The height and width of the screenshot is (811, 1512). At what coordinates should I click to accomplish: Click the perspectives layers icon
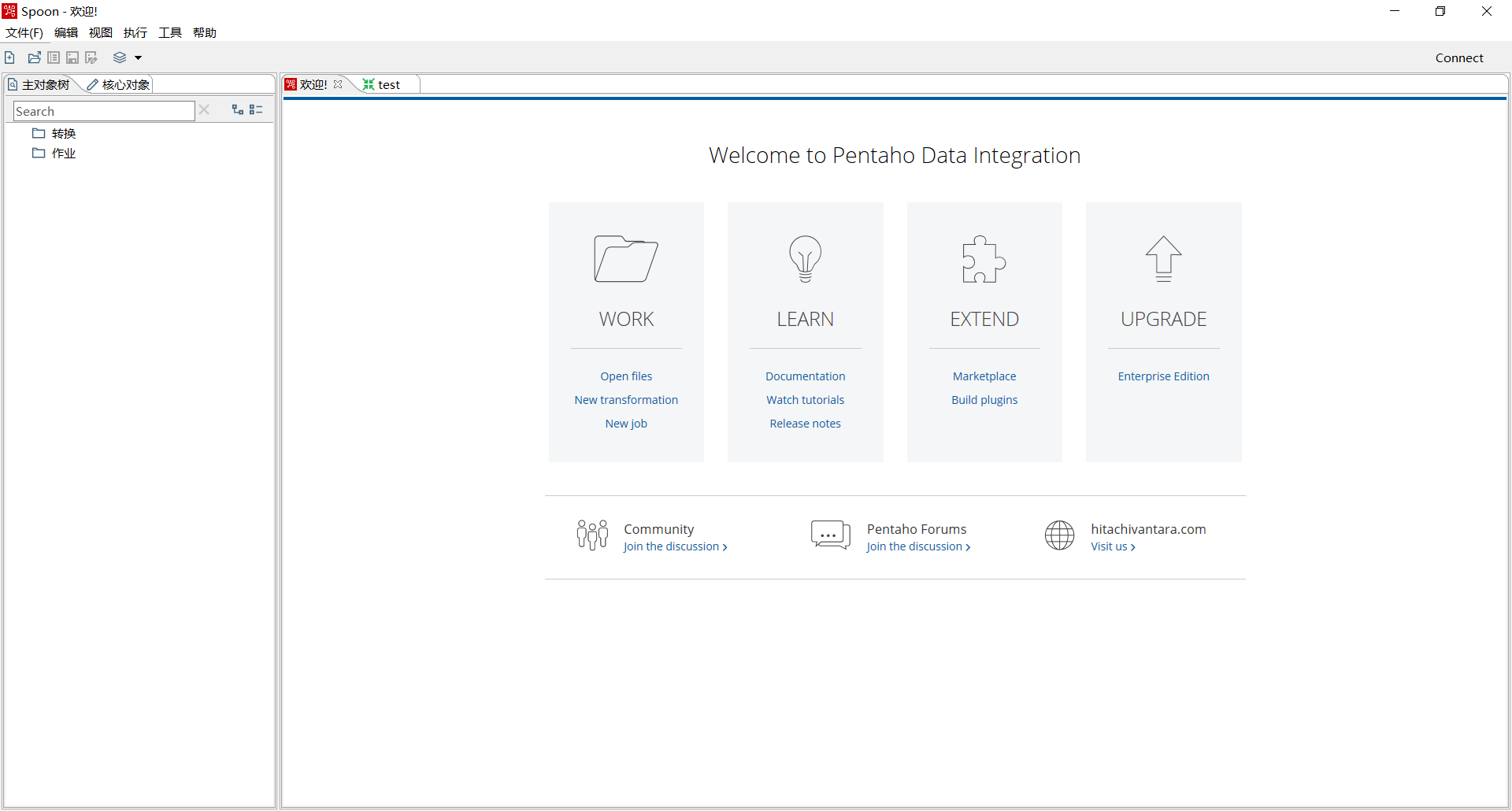pos(120,57)
